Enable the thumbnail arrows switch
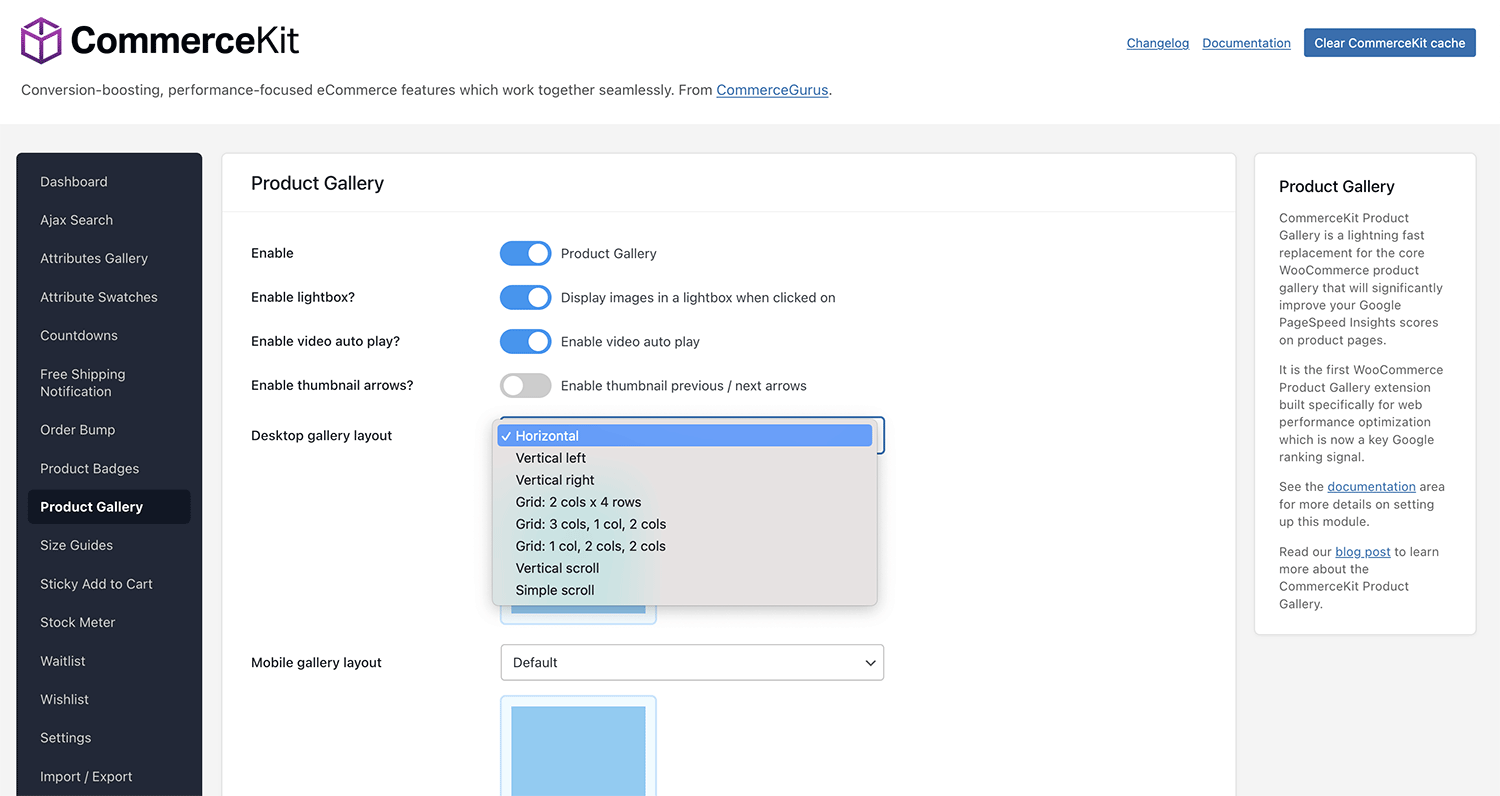The height and width of the screenshot is (796, 1500). tap(526, 385)
